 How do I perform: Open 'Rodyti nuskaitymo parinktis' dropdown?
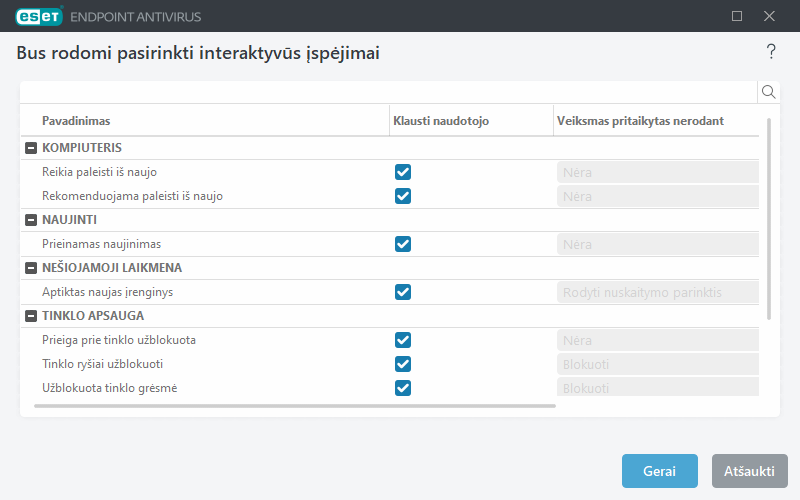click(658, 292)
